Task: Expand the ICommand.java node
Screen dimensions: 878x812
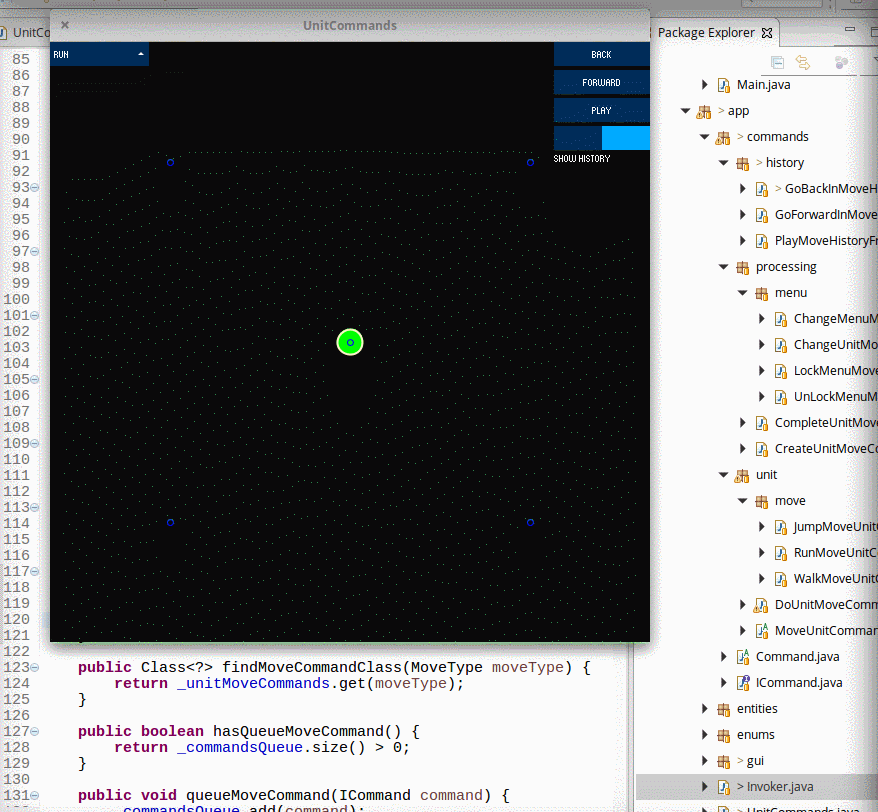Action: (x=723, y=682)
